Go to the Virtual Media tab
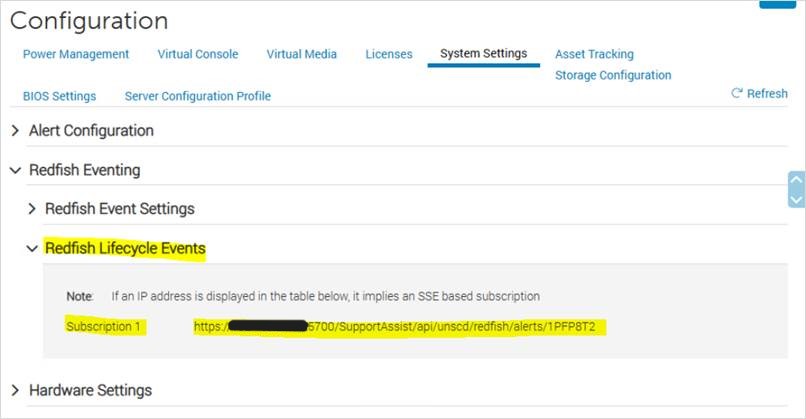Screen dimensions: 806x419 pos(301,54)
